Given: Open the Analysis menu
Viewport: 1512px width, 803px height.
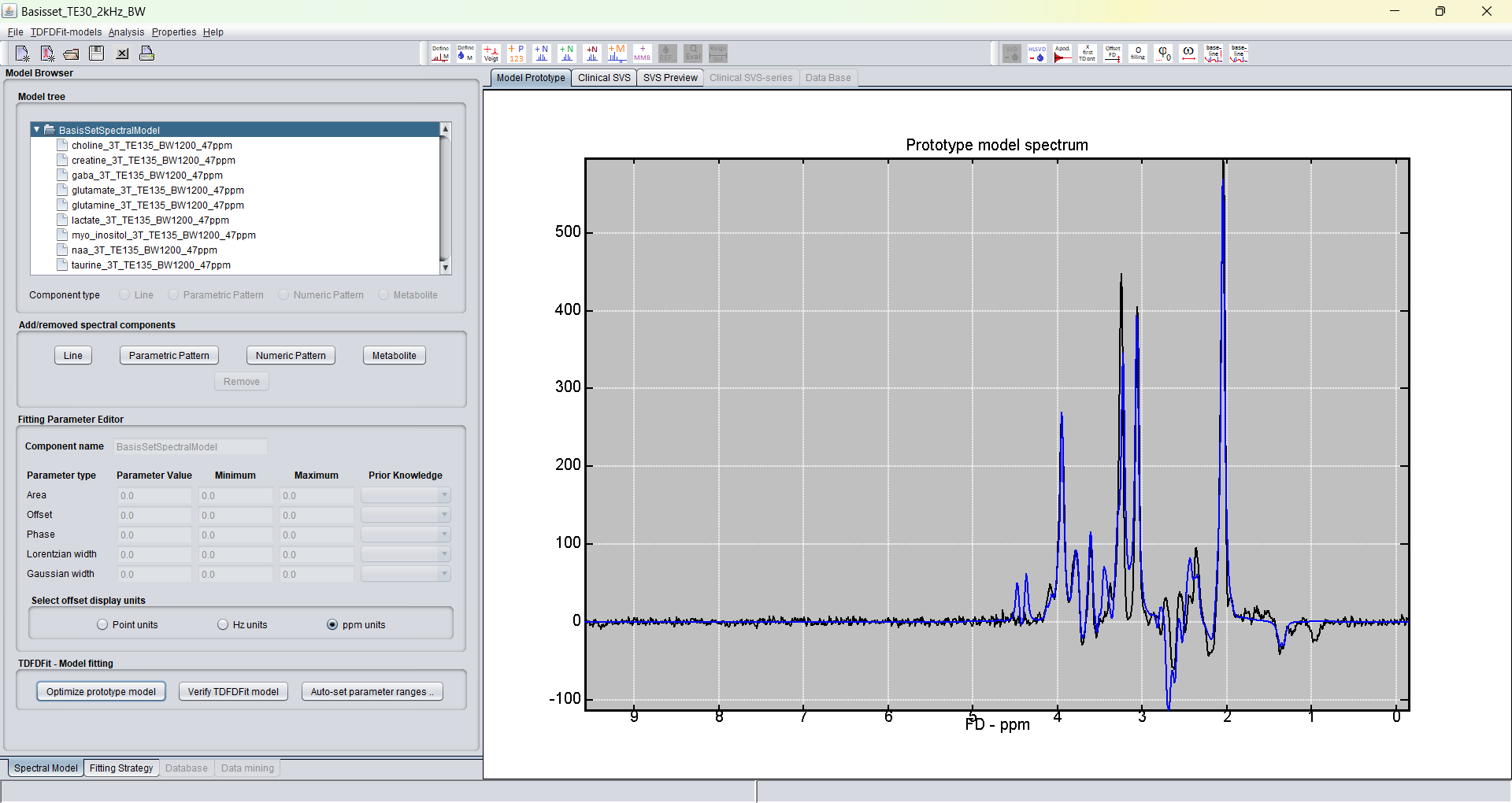Looking at the screenshot, I should tap(126, 32).
